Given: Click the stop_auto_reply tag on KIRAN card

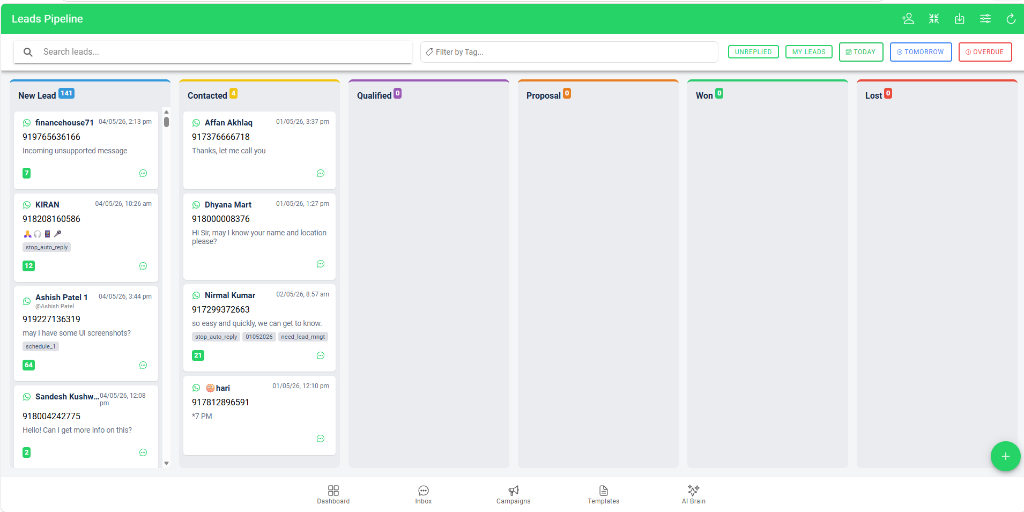Looking at the screenshot, I should click(46, 247).
